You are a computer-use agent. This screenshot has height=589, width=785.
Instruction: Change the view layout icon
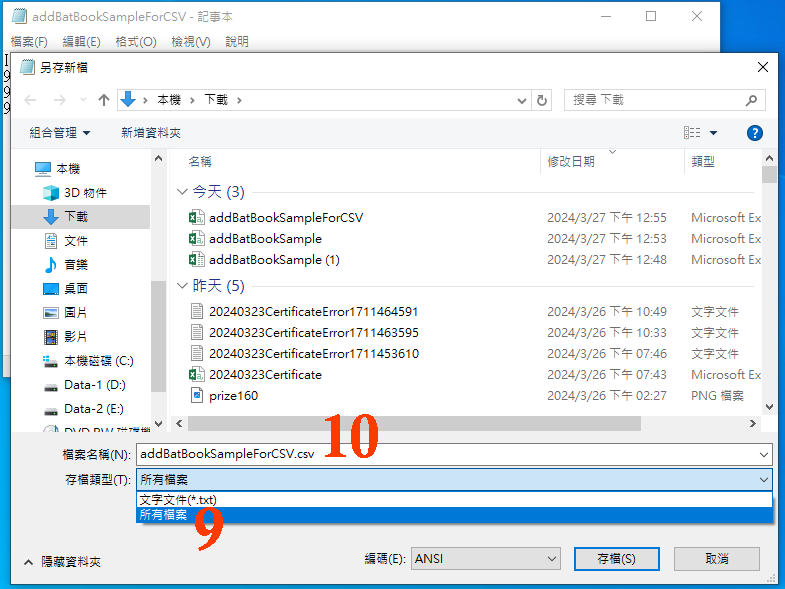[692, 133]
